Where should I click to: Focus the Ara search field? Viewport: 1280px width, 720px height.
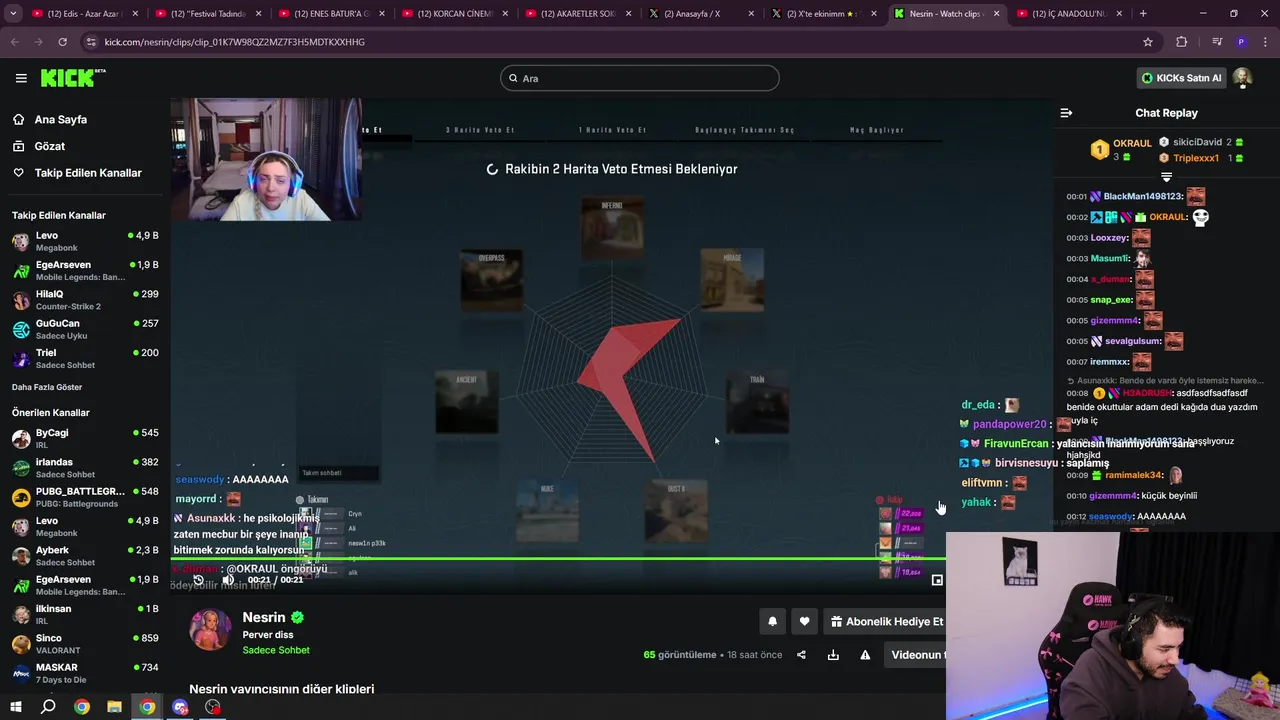point(640,78)
